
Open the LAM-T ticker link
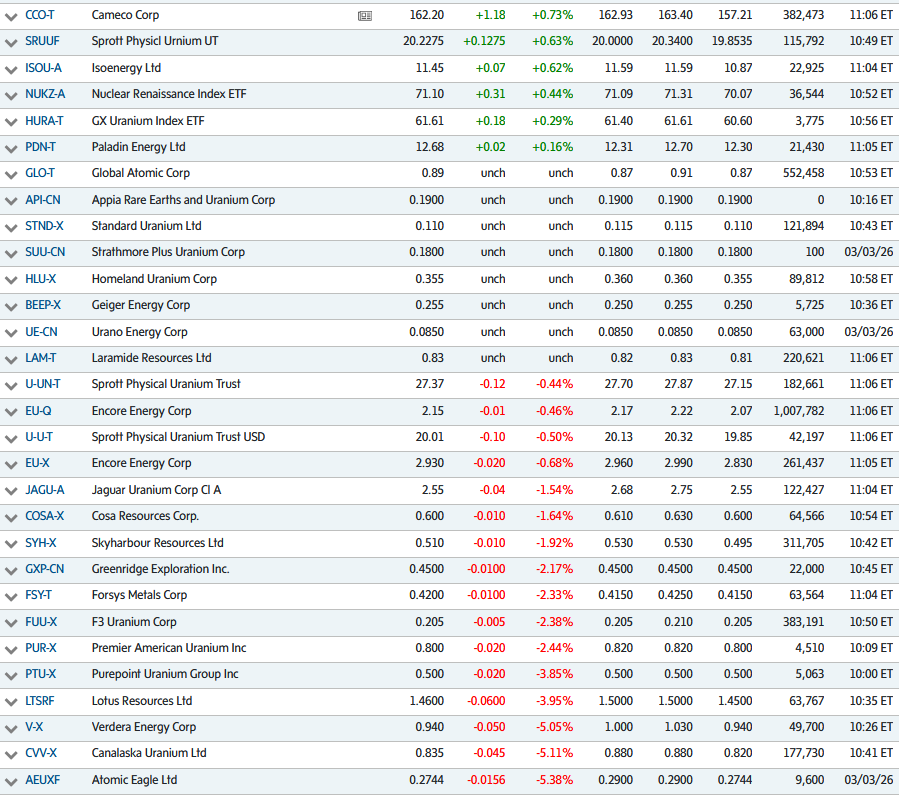coord(40,358)
